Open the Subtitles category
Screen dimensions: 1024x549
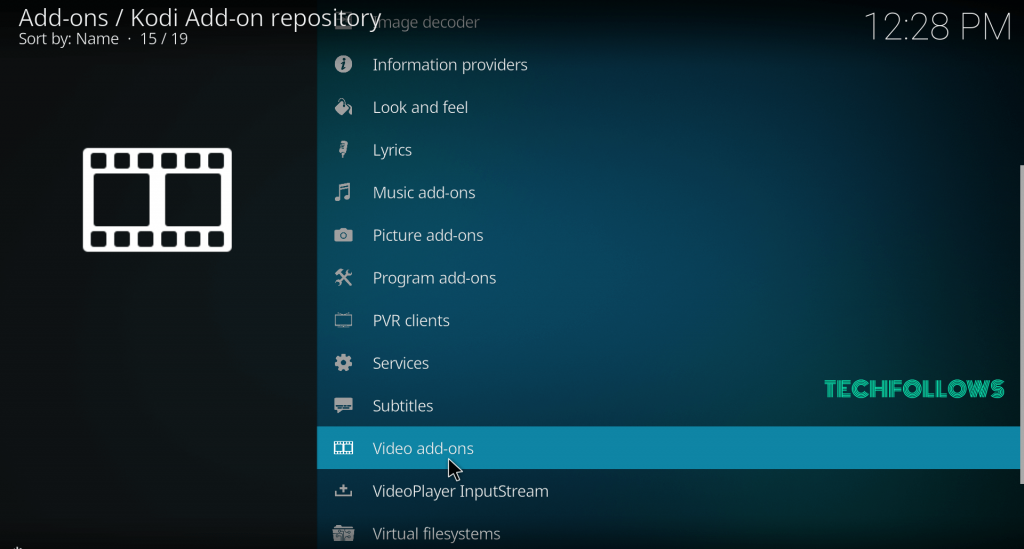[x=668, y=405]
